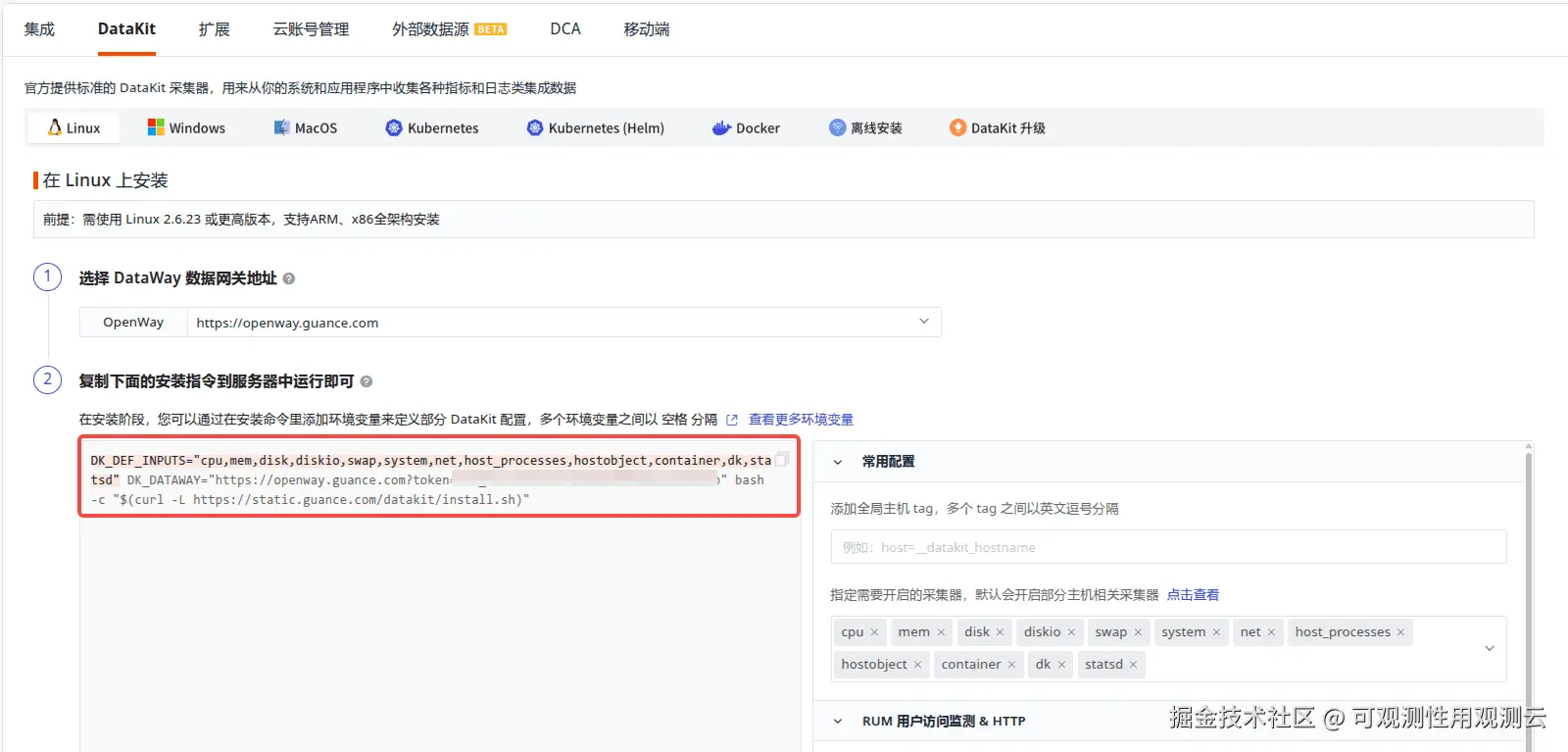
Task: Switch to the 集成 tab
Action: tap(39, 29)
